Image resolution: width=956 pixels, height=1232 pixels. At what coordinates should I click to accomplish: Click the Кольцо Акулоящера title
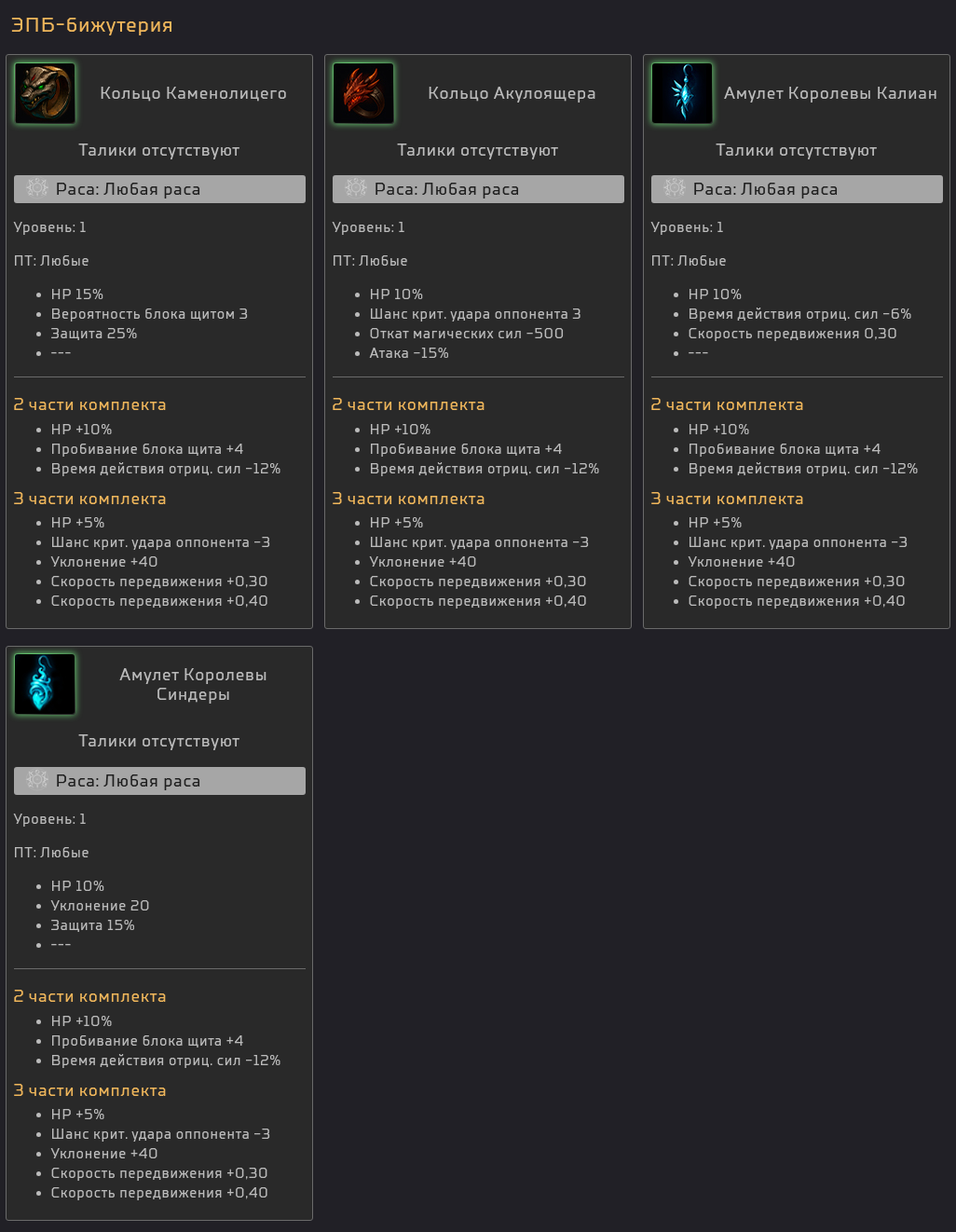[x=512, y=93]
